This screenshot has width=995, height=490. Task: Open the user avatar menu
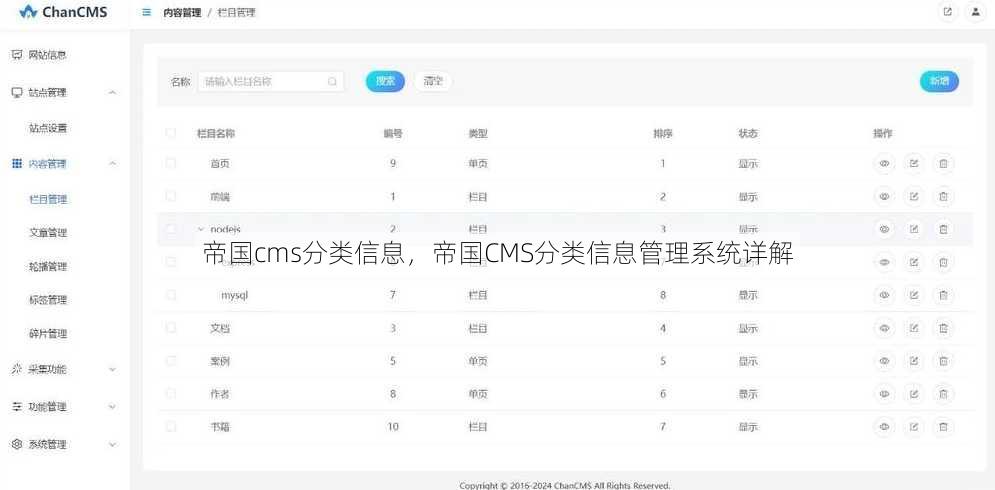[x=975, y=12]
